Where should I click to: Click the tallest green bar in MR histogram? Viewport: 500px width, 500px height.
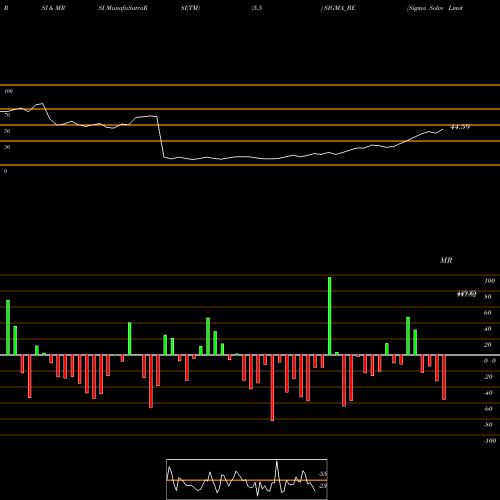click(x=329, y=316)
